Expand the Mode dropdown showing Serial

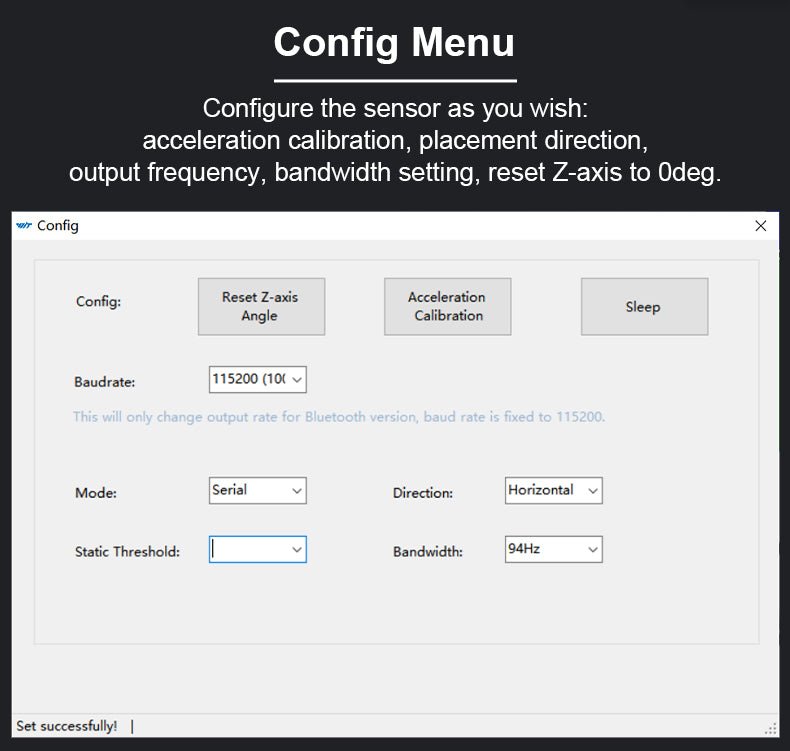[257, 491]
